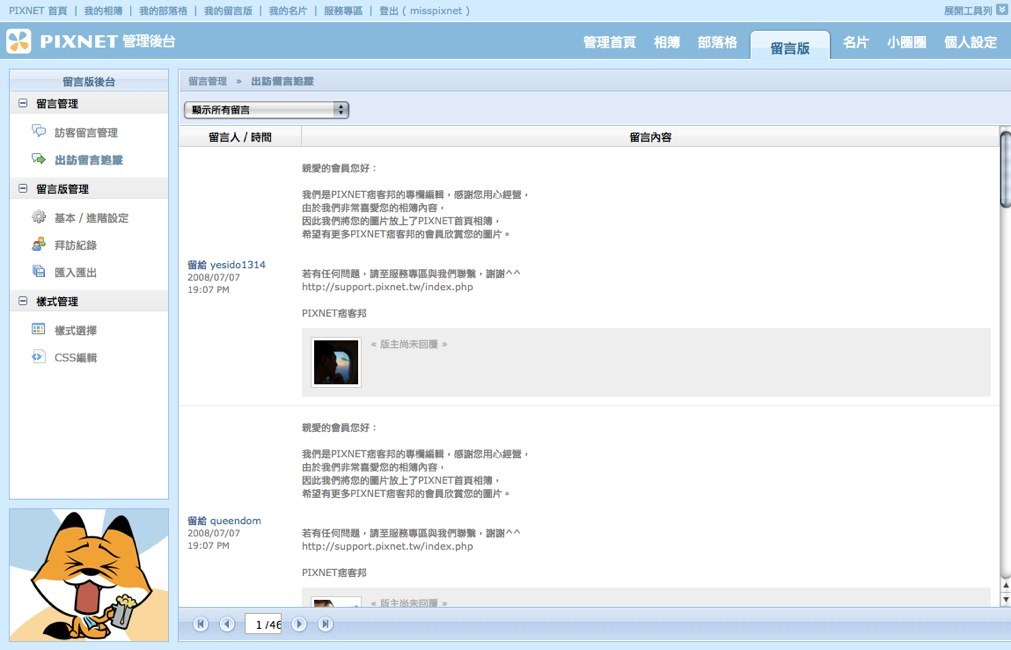
Task: Open the 個人設定 tab
Action: point(970,43)
